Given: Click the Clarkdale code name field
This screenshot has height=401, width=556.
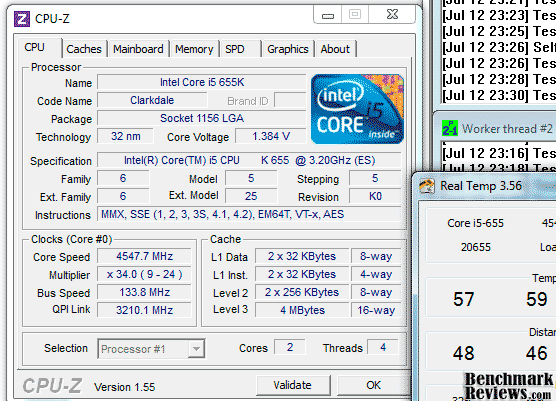Looking at the screenshot, I should 152,100.
